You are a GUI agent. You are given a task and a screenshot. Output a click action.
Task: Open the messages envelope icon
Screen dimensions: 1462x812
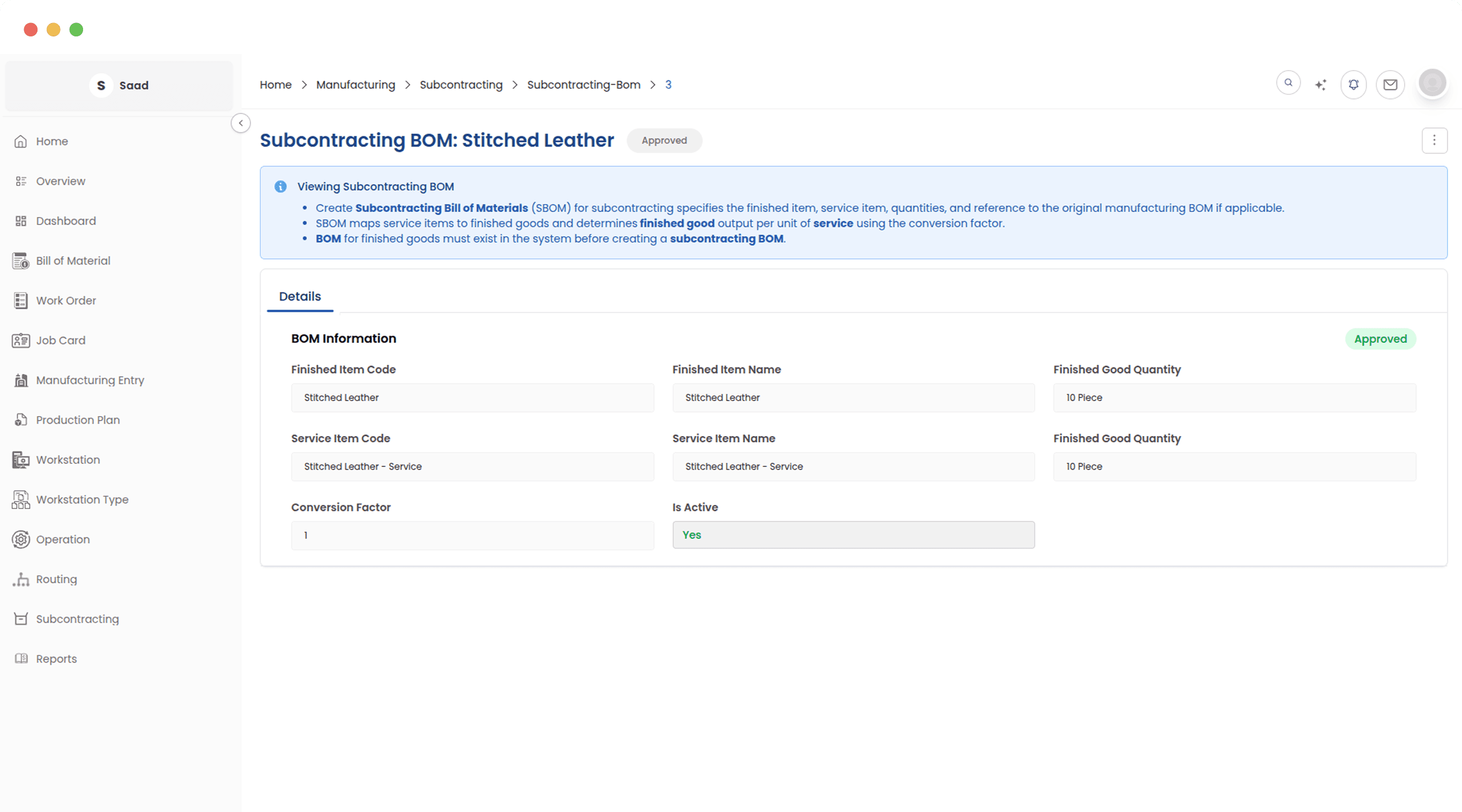(x=1390, y=84)
